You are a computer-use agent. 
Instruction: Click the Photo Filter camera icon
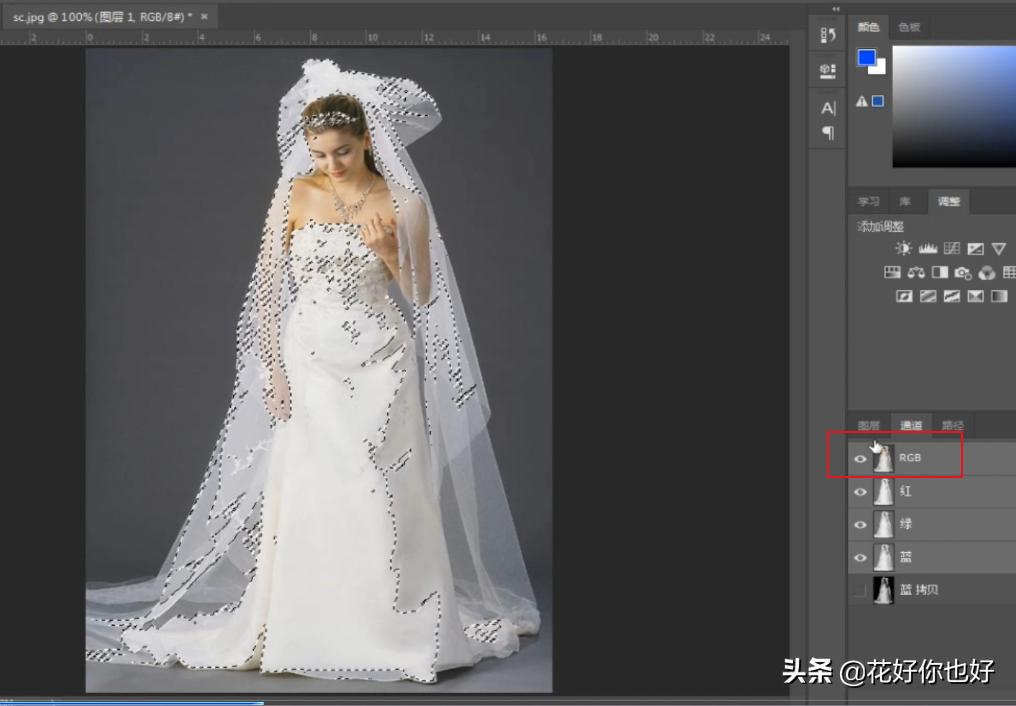(962, 272)
